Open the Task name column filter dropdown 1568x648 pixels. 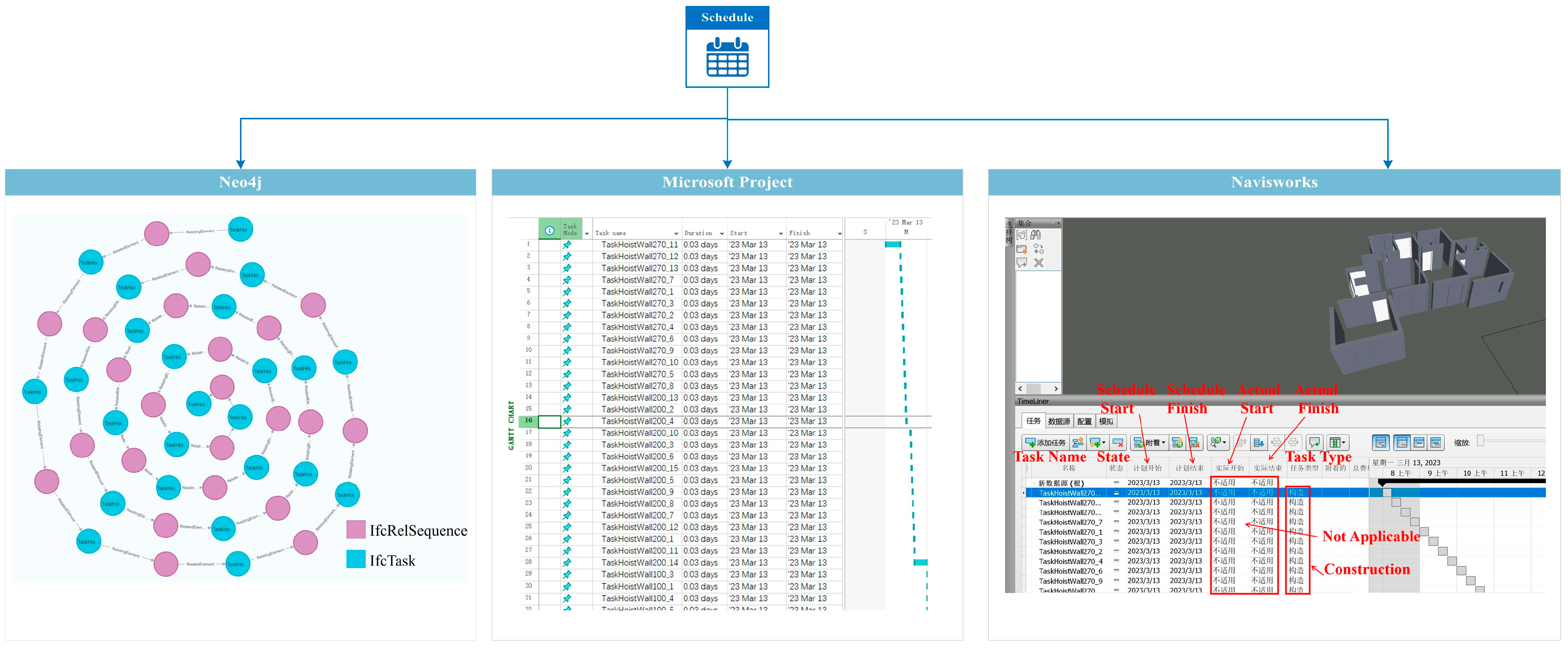click(x=676, y=234)
